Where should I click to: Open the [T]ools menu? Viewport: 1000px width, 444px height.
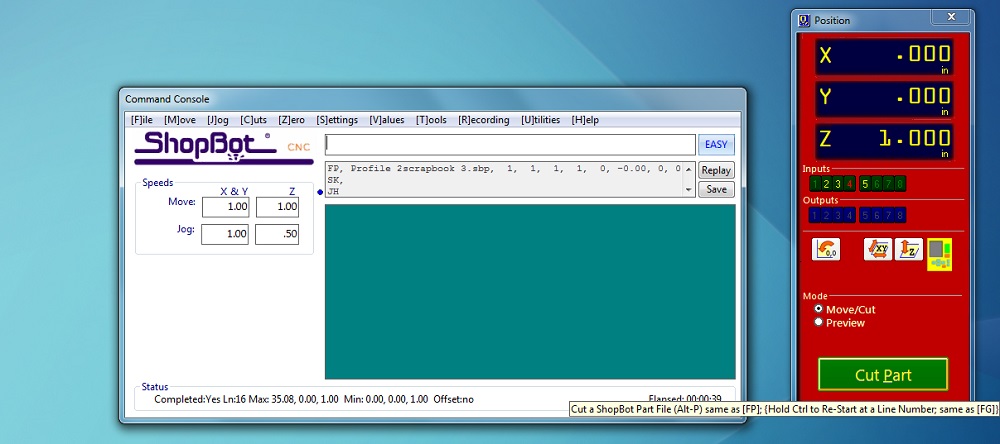tap(431, 120)
